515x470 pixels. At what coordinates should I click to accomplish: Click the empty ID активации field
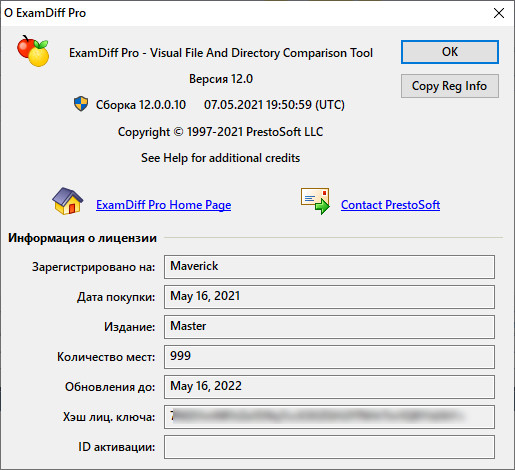329,447
